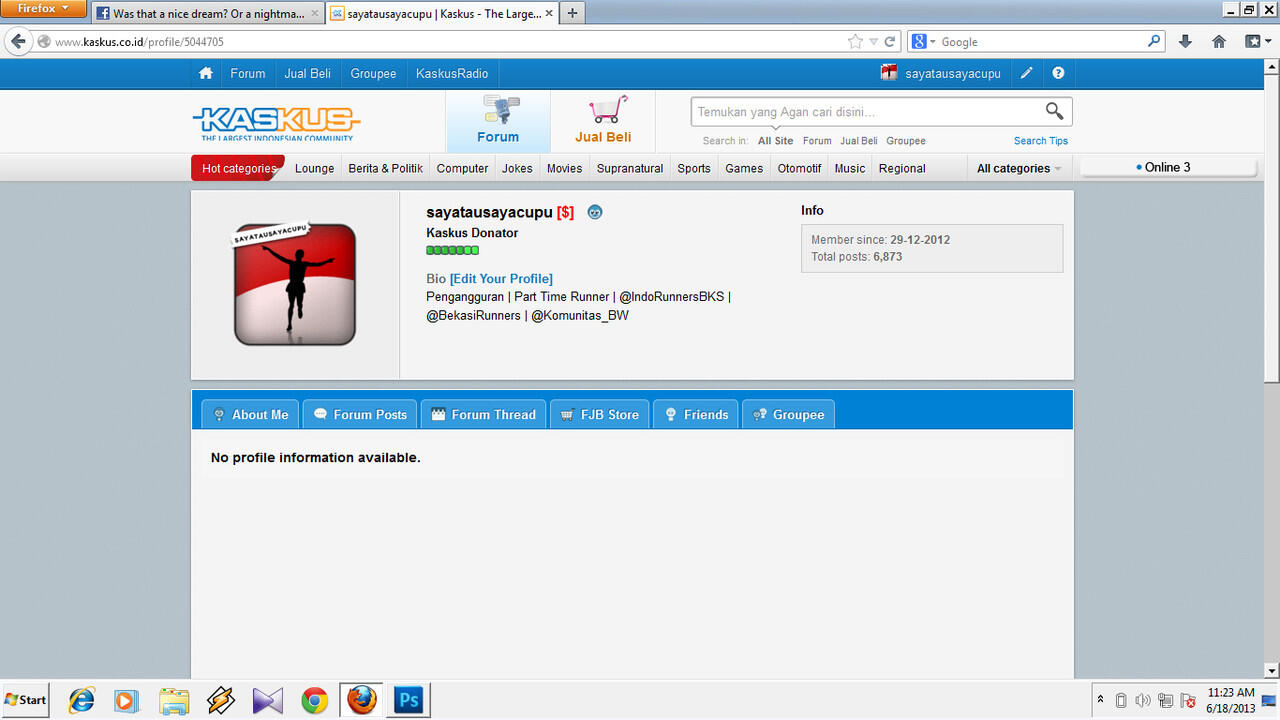Click the Kaskus home icon

tap(206, 73)
